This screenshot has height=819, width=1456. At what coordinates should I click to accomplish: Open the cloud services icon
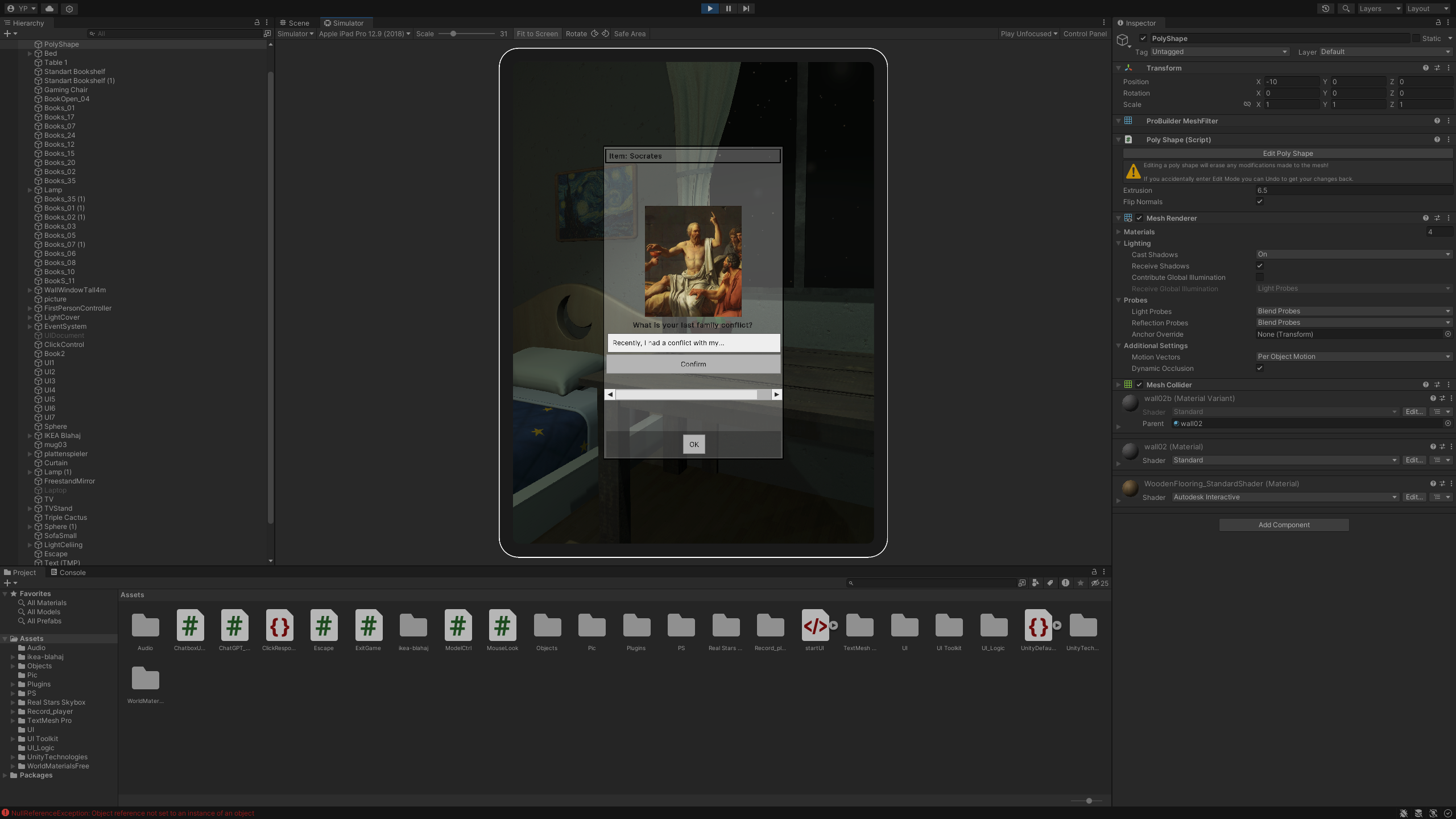point(49,9)
